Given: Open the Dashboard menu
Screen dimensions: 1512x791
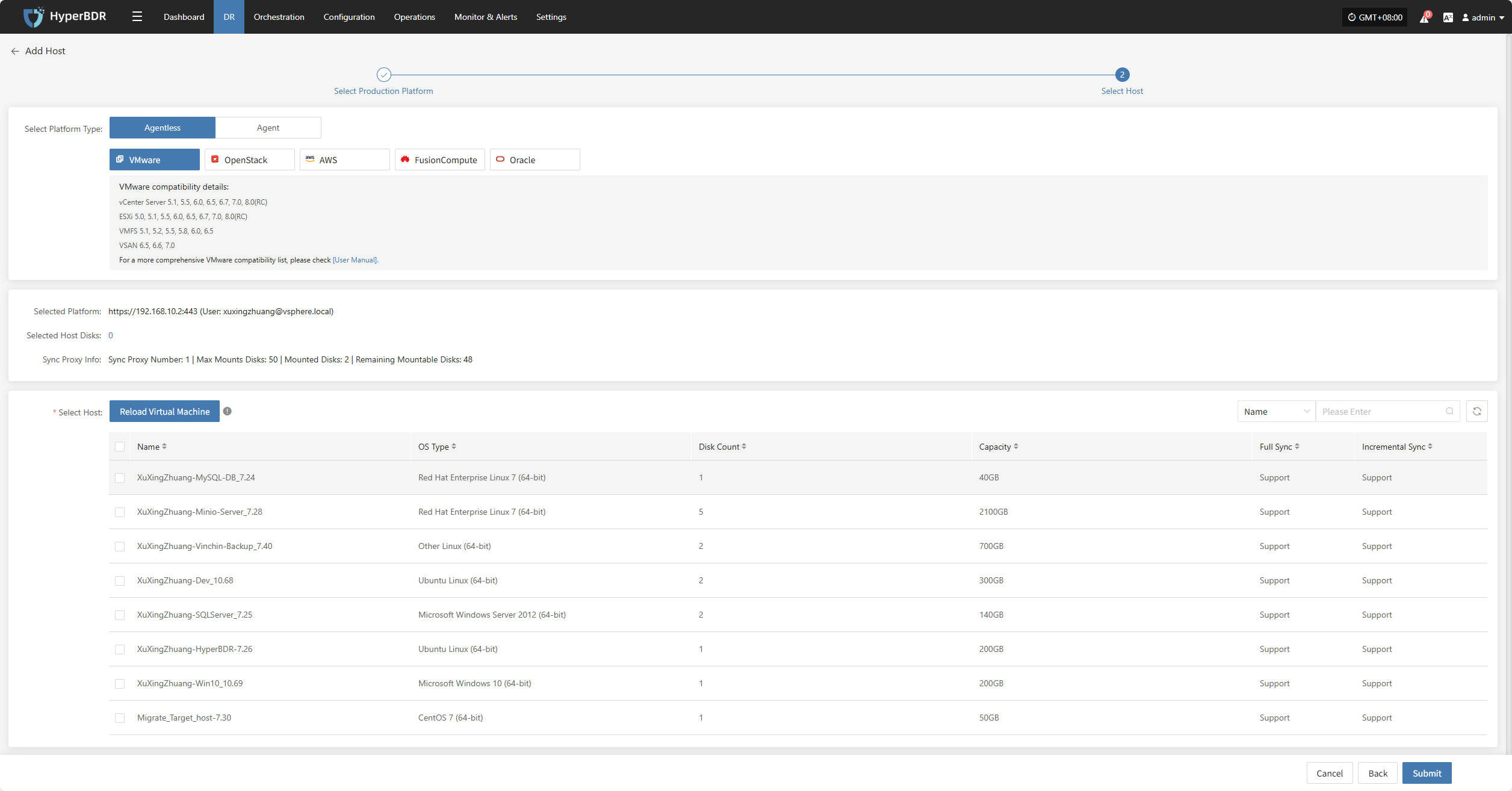Looking at the screenshot, I should [184, 17].
